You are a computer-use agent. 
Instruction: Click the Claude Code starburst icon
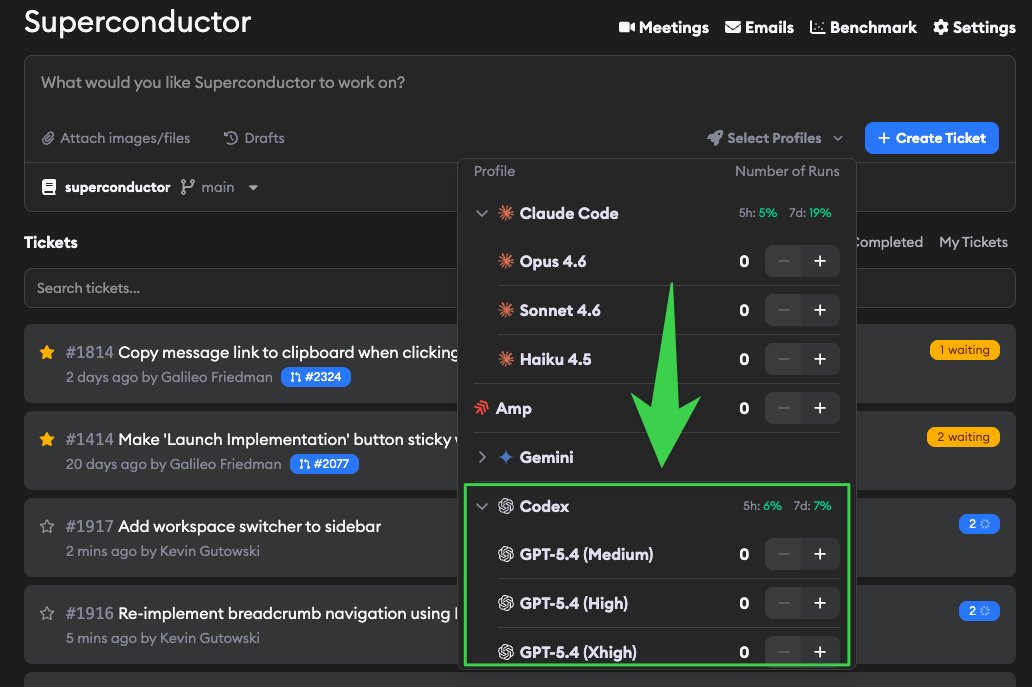pyautogui.click(x=505, y=213)
